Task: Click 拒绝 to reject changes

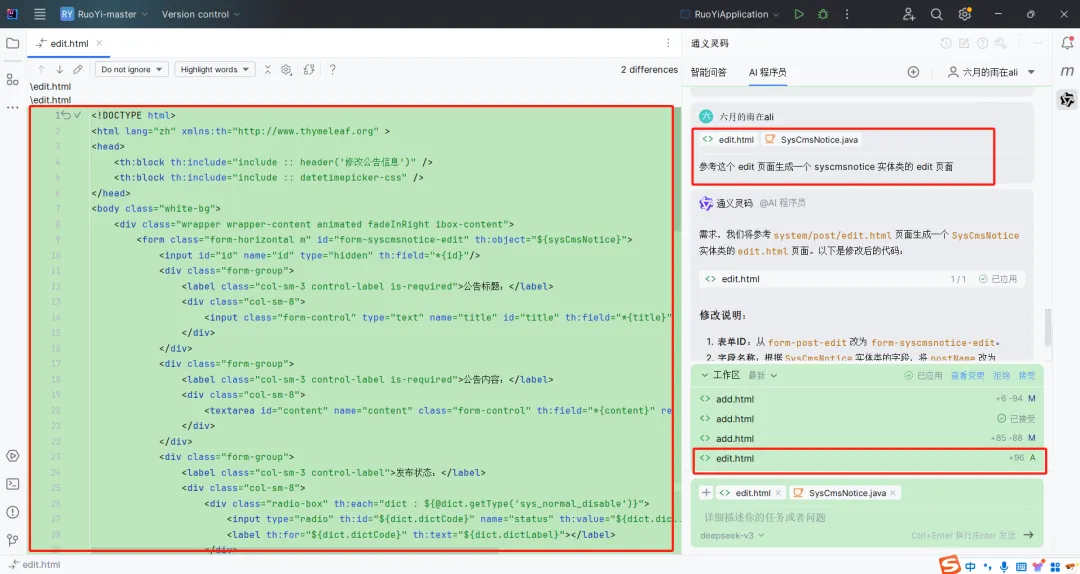Action: pyautogui.click(x=1001, y=376)
